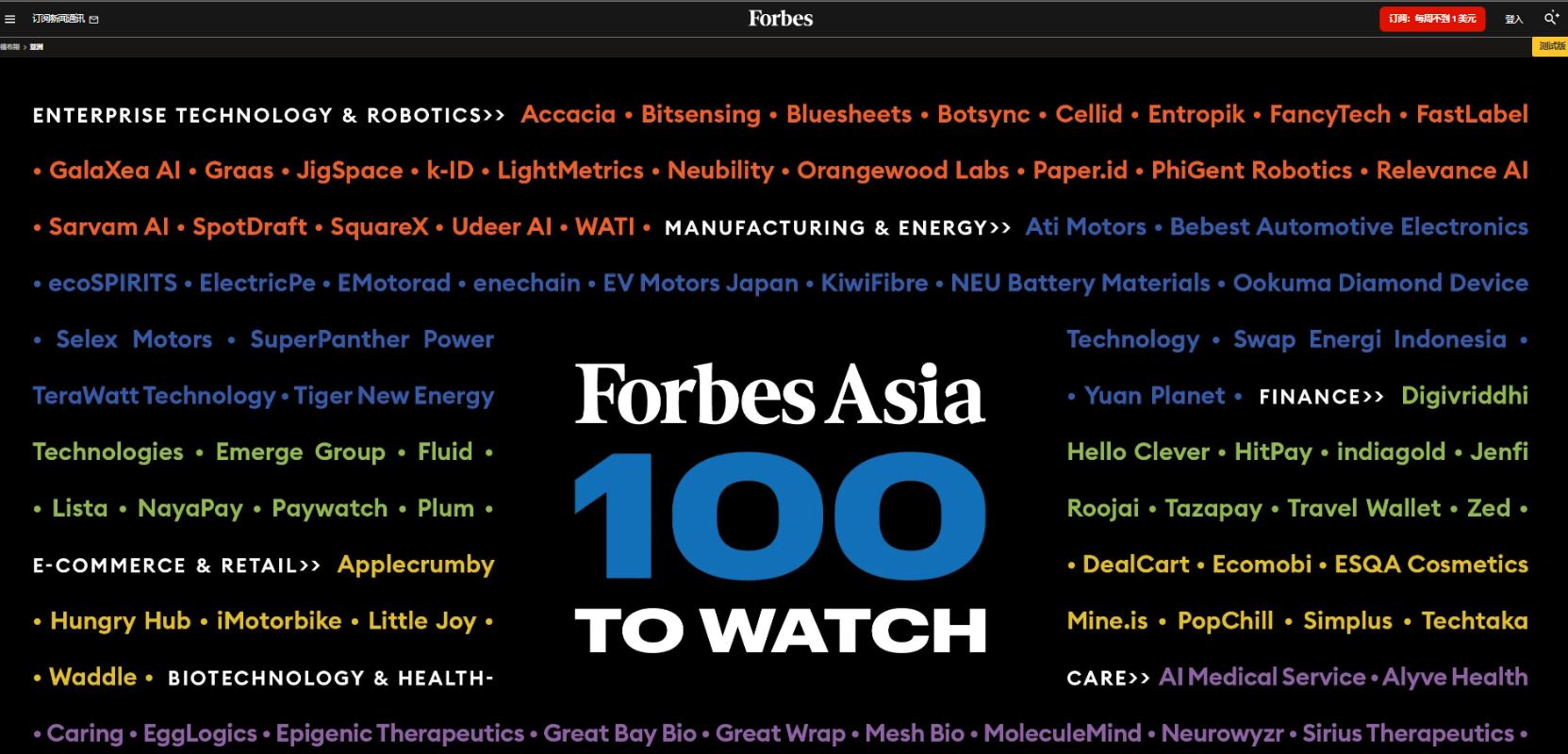Click the Finance category heading
Image resolution: width=1568 pixels, height=754 pixels.
[x=1320, y=397]
